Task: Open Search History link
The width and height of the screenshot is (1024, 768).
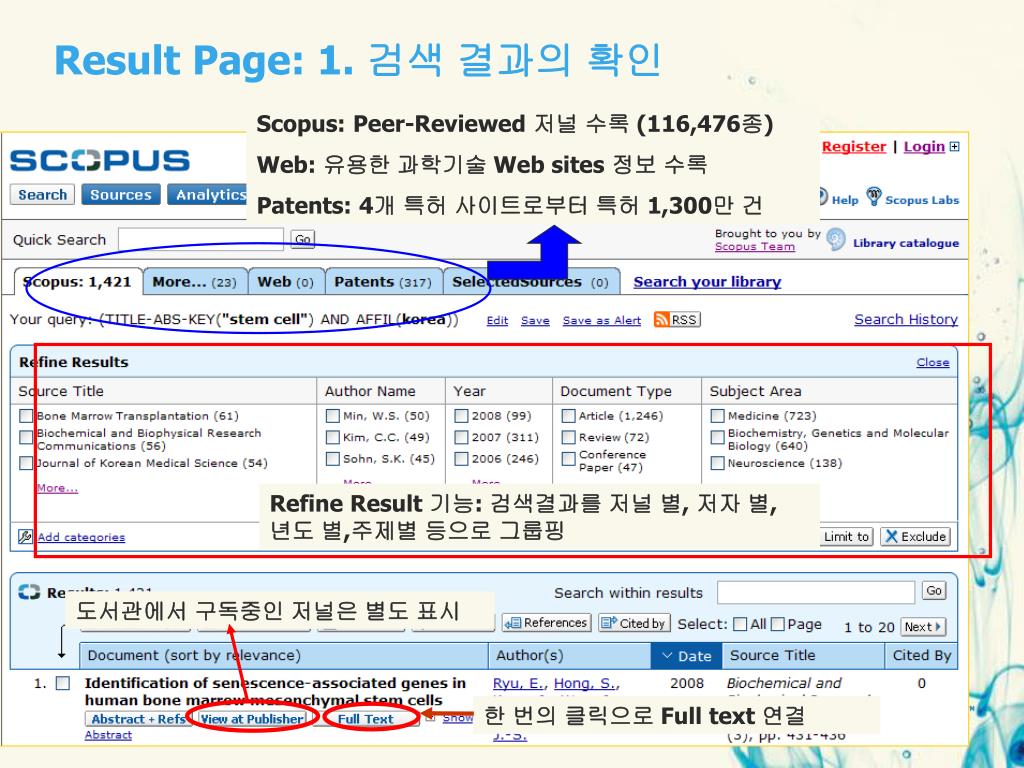Action: [x=906, y=319]
